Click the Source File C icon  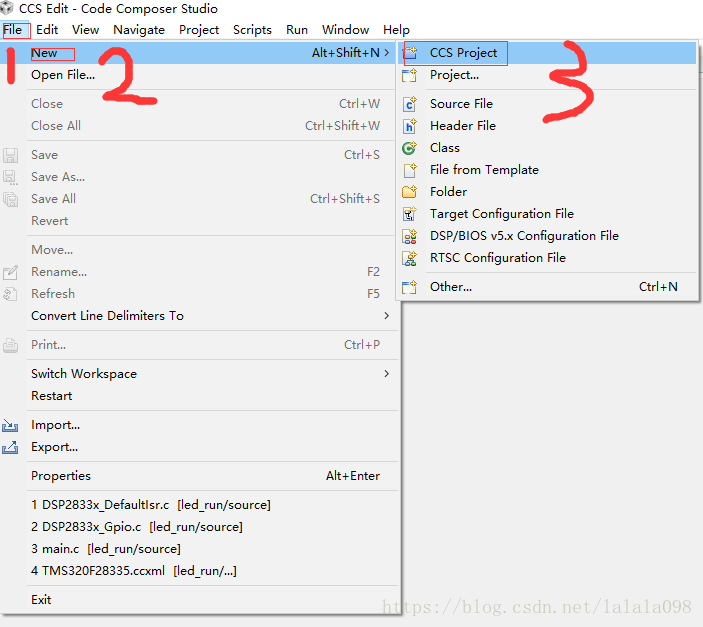coord(410,104)
